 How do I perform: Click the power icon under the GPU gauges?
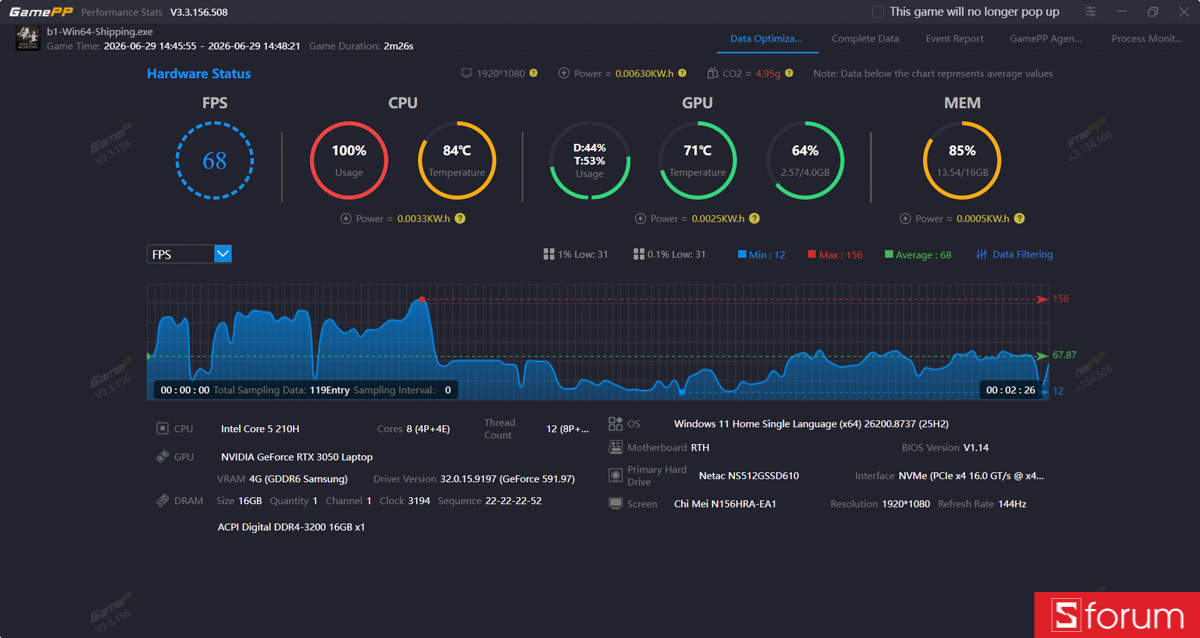640,219
